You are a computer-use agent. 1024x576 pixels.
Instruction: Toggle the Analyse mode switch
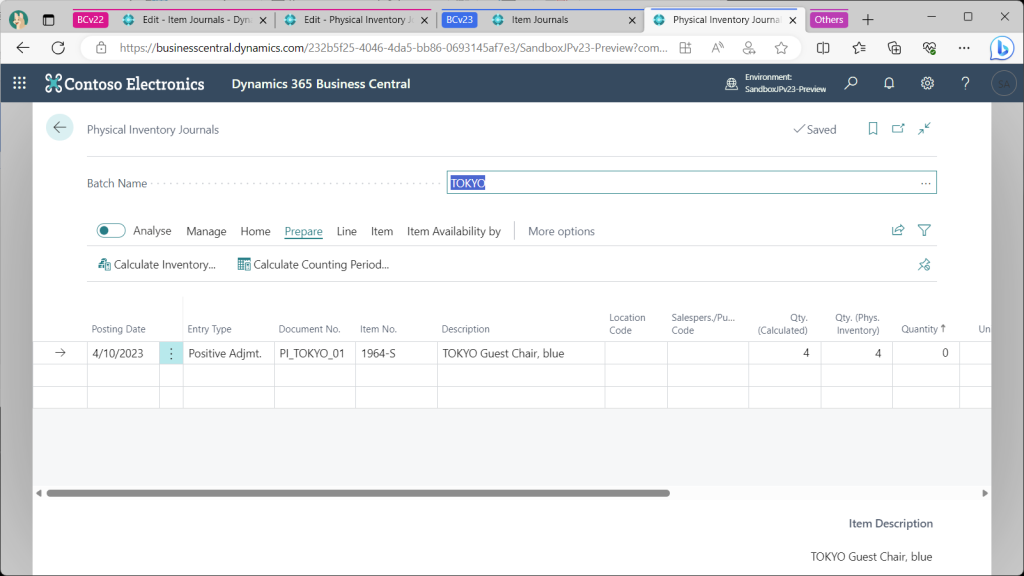[x=111, y=231]
